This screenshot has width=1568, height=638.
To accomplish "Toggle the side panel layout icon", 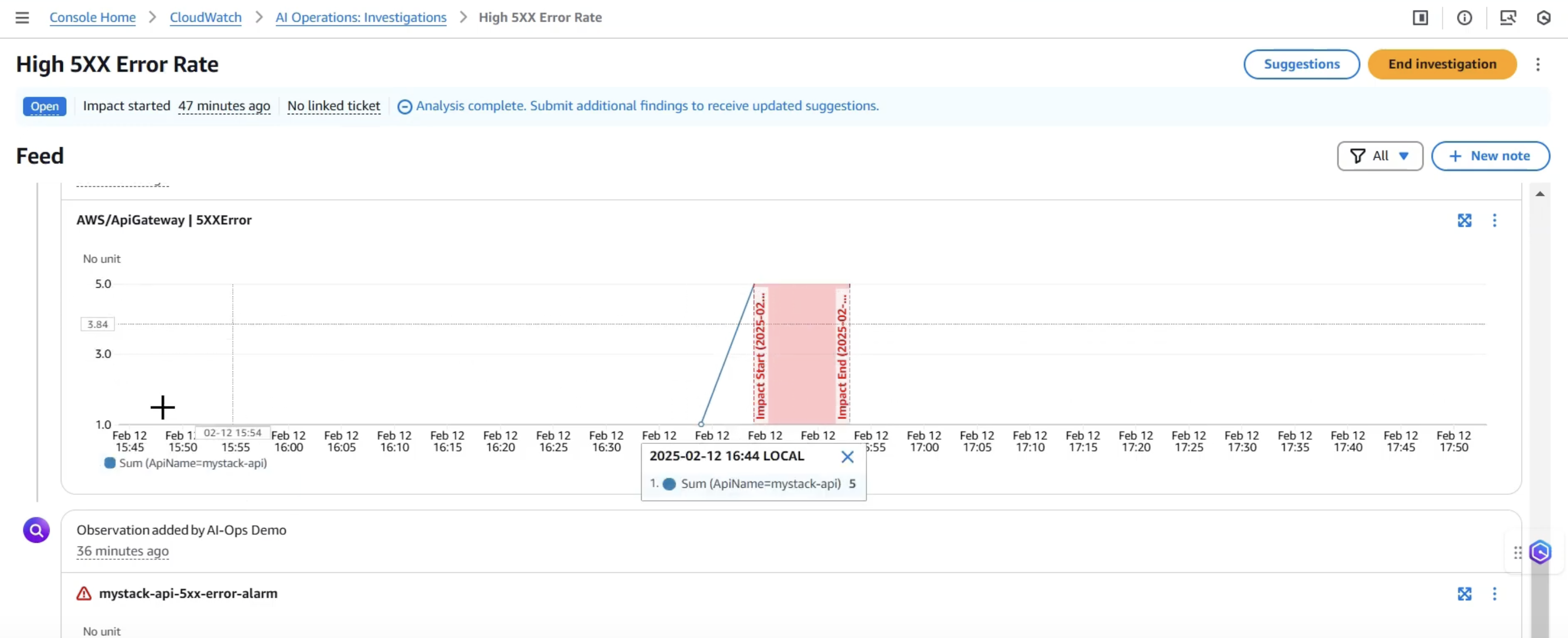I will [x=1420, y=17].
